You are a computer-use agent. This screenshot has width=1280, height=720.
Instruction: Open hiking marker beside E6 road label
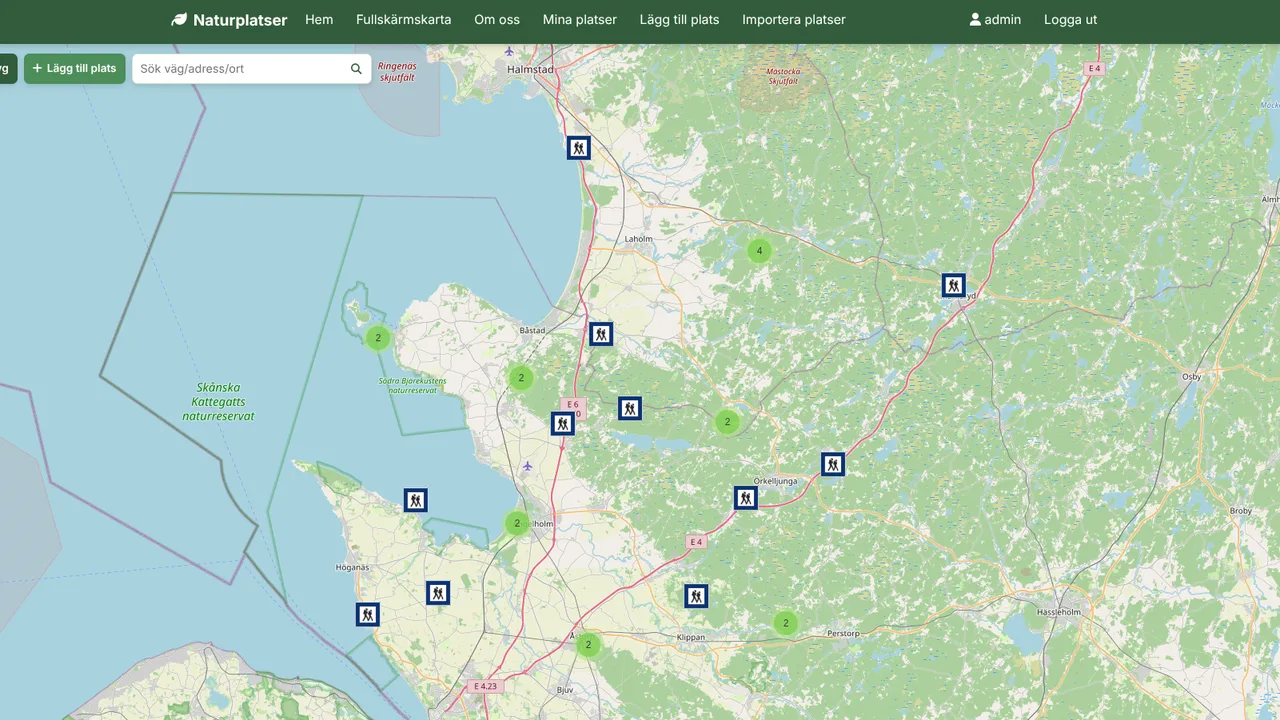click(563, 423)
